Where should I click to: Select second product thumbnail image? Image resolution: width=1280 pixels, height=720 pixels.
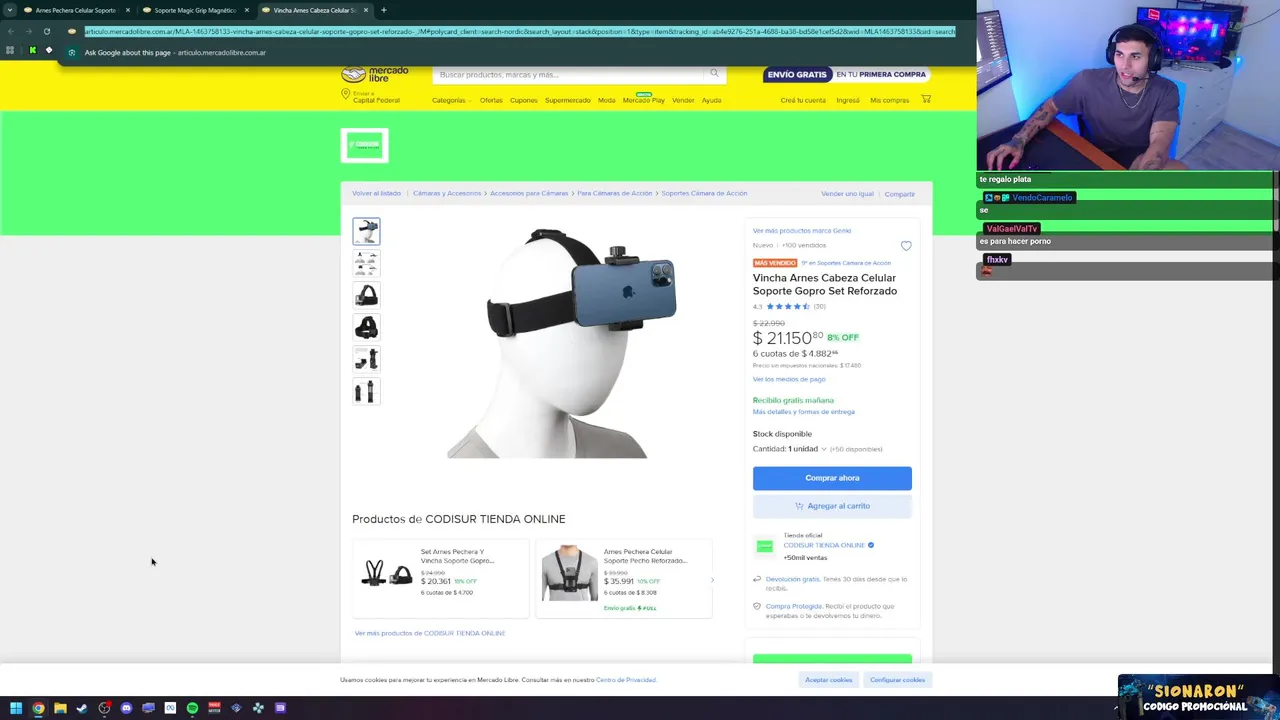[366, 263]
